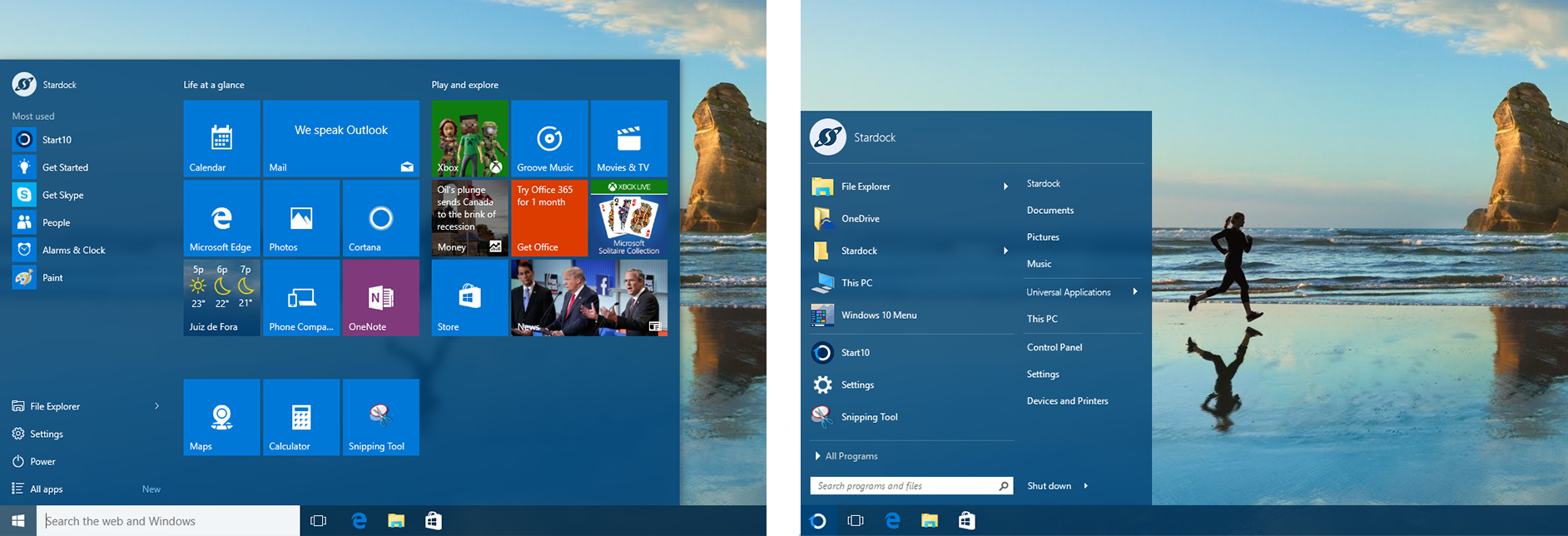
Task: Open the Xbox tile
Action: pos(470,138)
